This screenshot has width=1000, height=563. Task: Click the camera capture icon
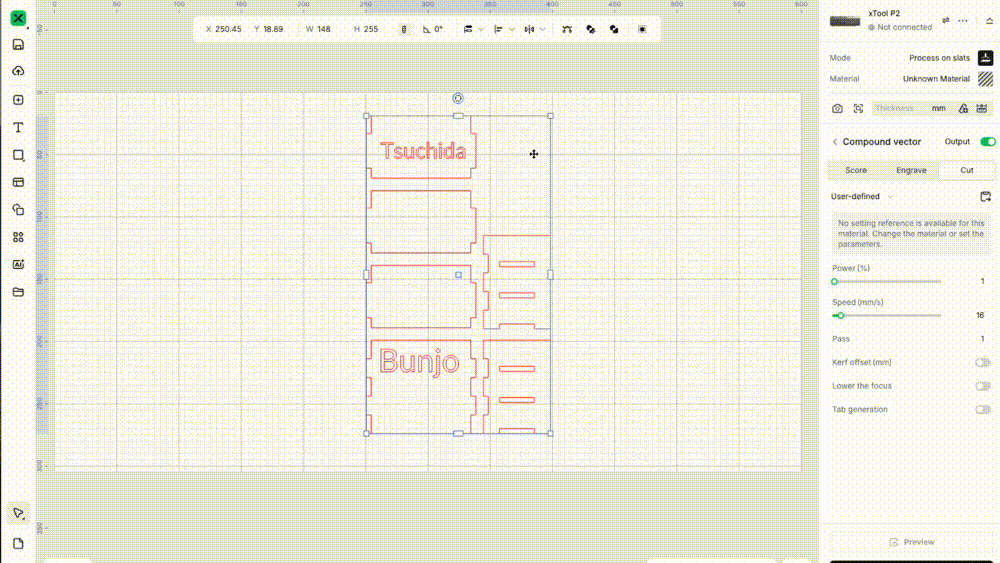(x=837, y=108)
